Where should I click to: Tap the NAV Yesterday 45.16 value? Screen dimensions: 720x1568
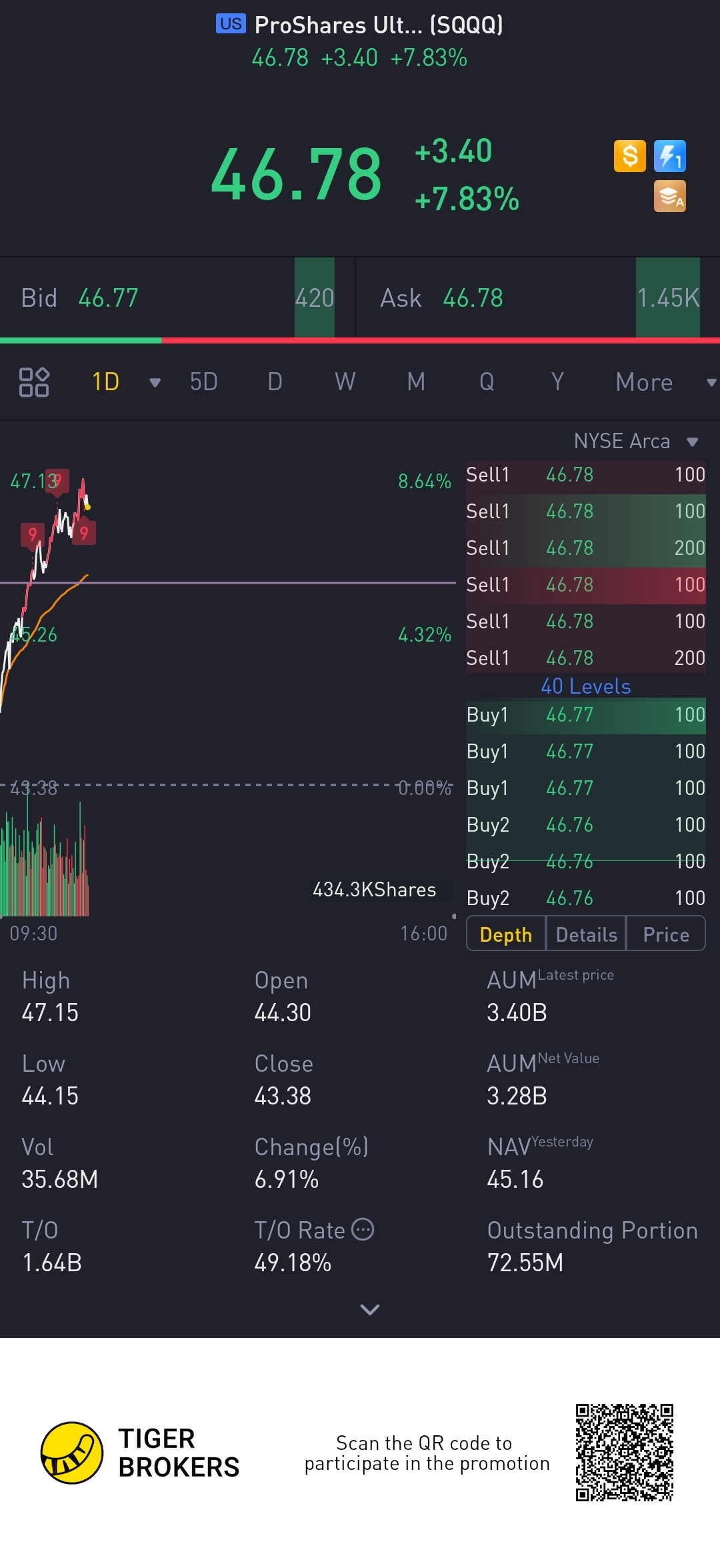pyautogui.click(x=515, y=1179)
